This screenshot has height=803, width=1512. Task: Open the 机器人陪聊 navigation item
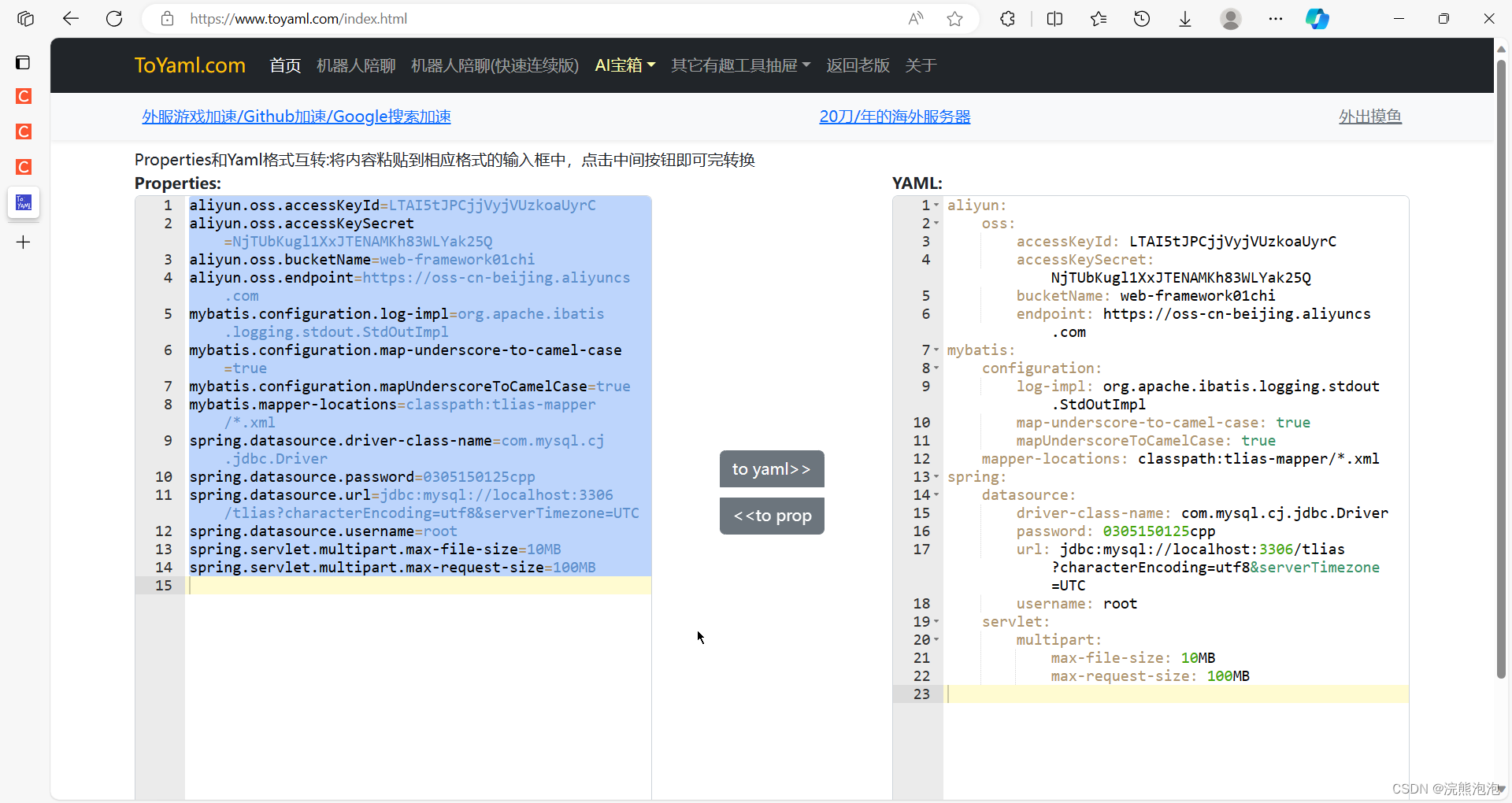(x=355, y=65)
